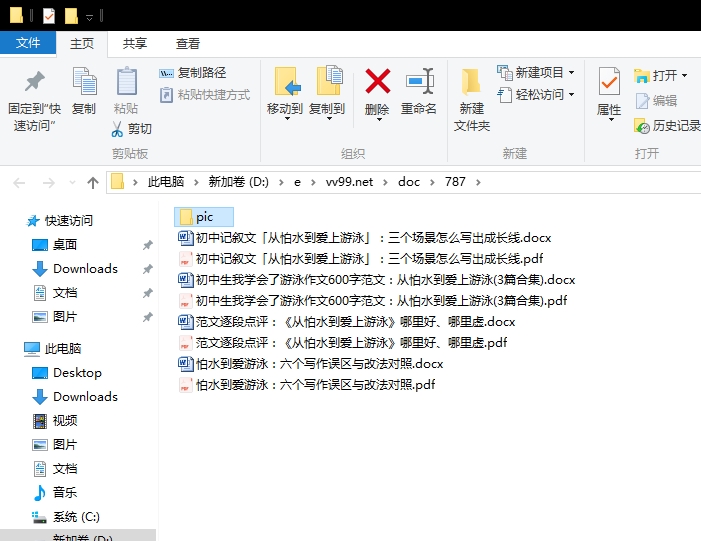This screenshot has height=541, width=701.
Task: Open Desktop under 此电脑
Action: coord(67,373)
